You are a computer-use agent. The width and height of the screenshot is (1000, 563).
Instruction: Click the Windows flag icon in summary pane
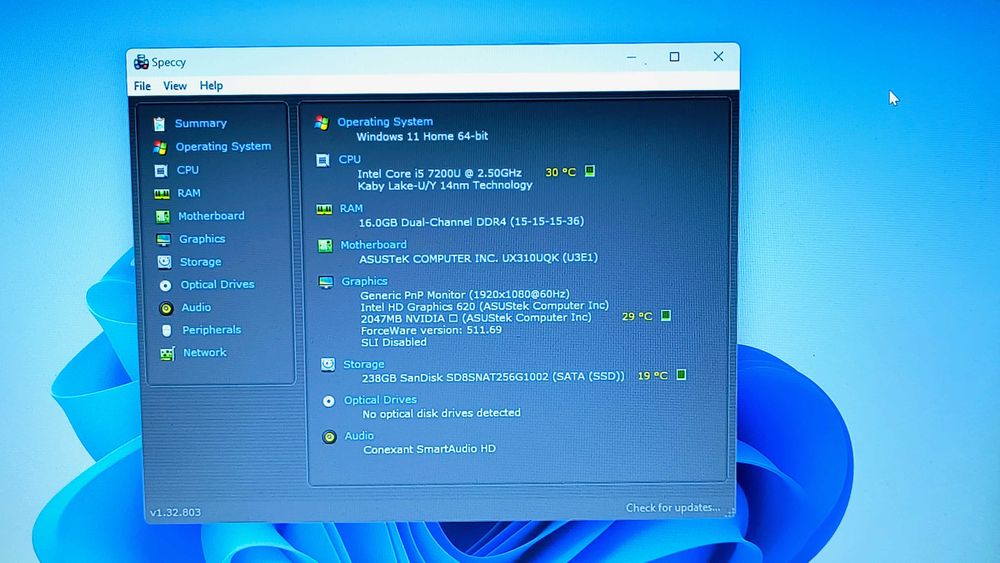click(322, 122)
